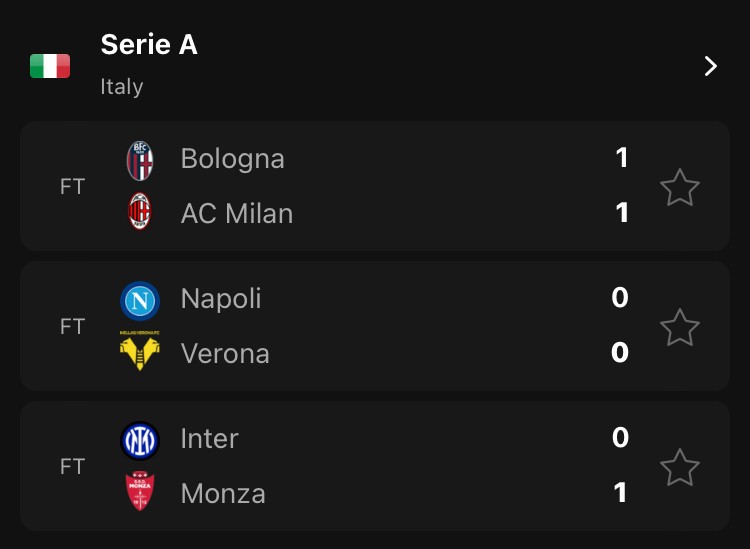The height and width of the screenshot is (549, 750).
Task: Open the Inter team name
Action: 210,439
